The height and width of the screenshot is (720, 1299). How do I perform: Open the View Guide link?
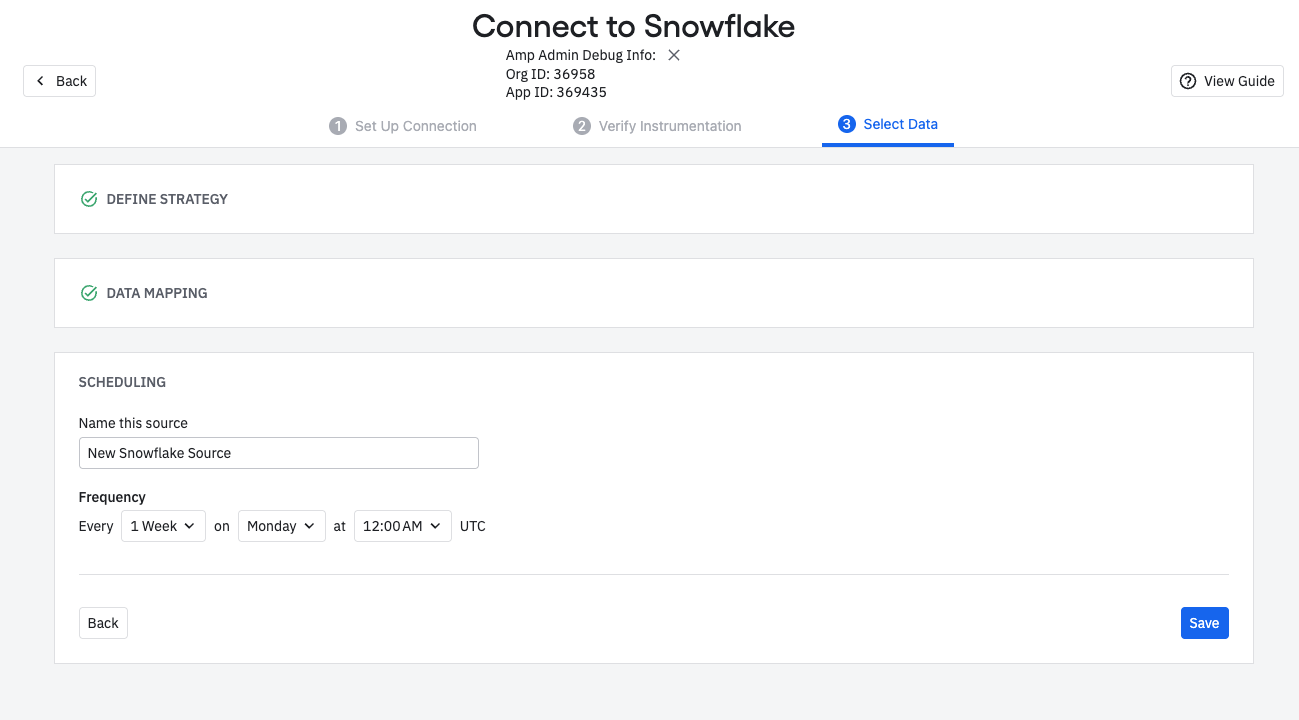point(1227,81)
